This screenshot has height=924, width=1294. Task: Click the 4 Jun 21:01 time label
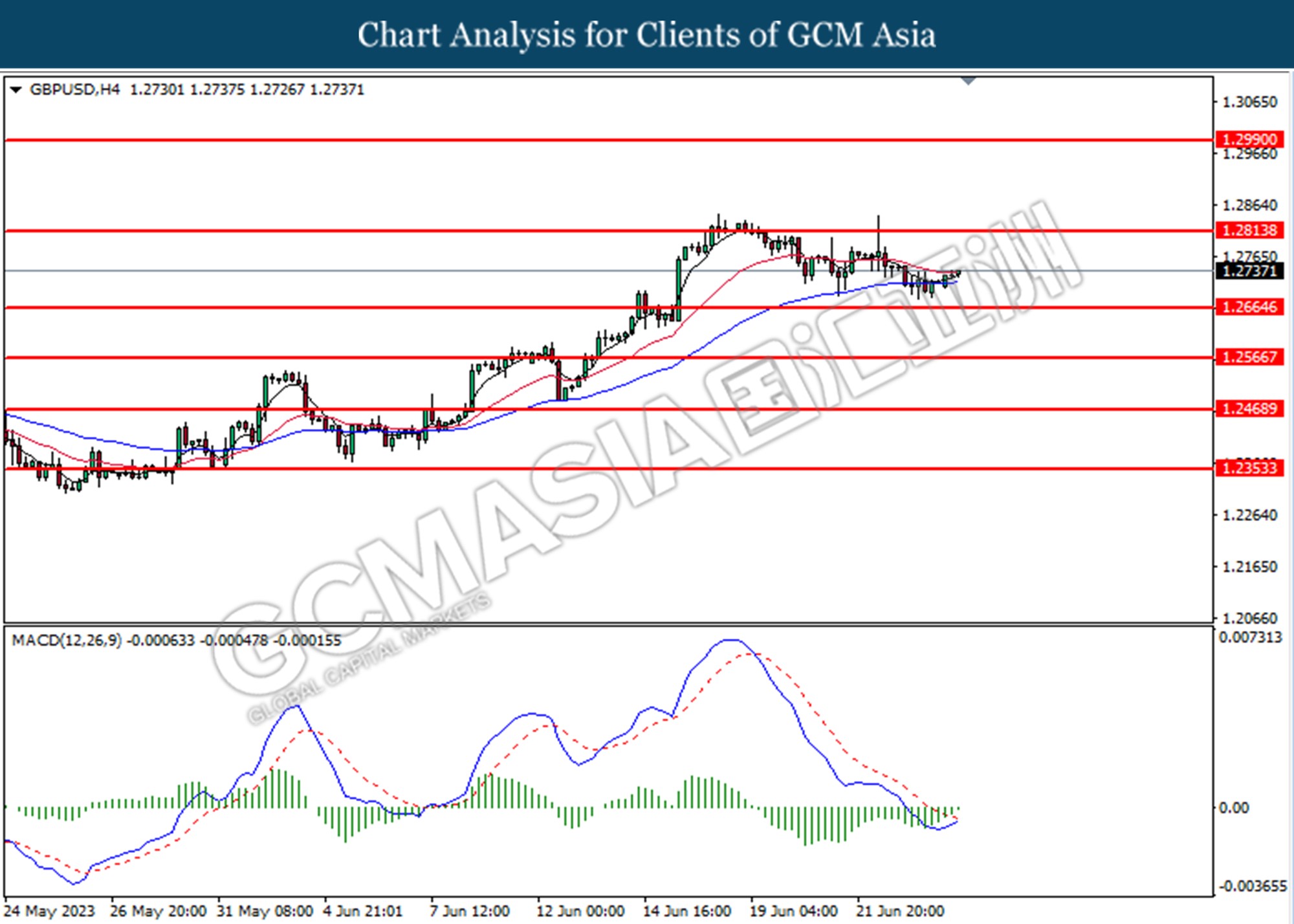pos(363,911)
